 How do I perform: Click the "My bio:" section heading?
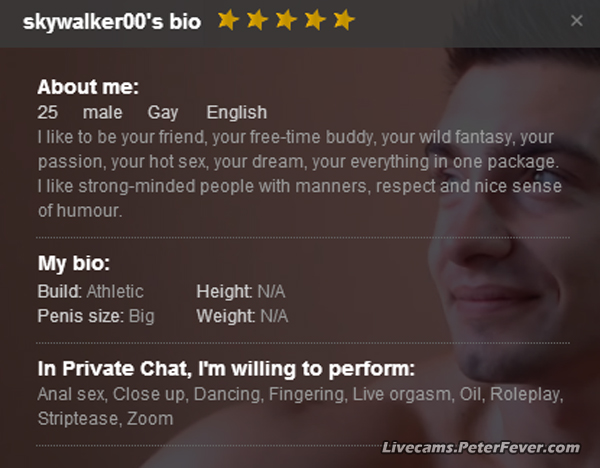pos(74,265)
